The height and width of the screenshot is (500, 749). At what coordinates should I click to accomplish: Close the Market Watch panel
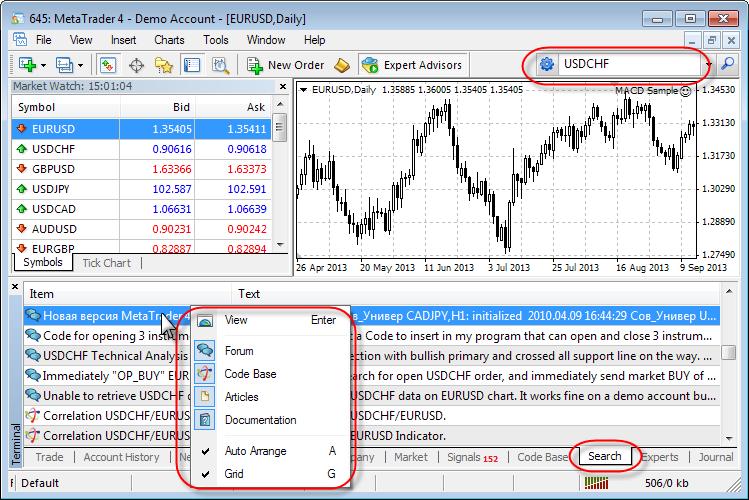click(283, 86)
